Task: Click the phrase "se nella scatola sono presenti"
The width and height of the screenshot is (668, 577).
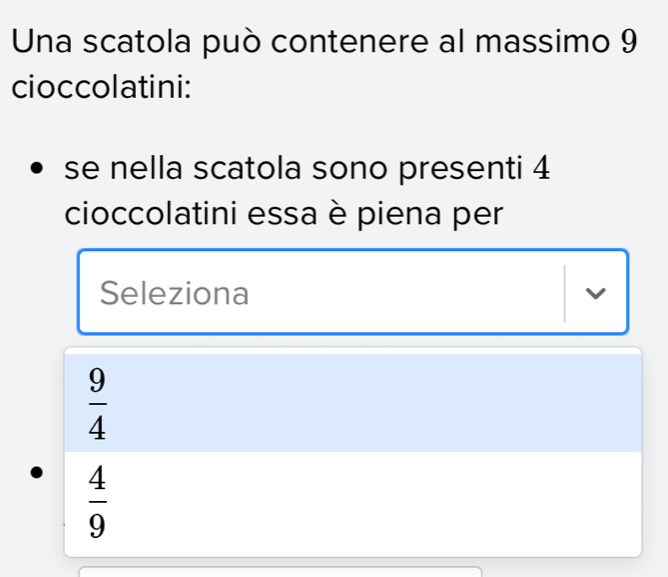Action: click(x=292, y=168)
